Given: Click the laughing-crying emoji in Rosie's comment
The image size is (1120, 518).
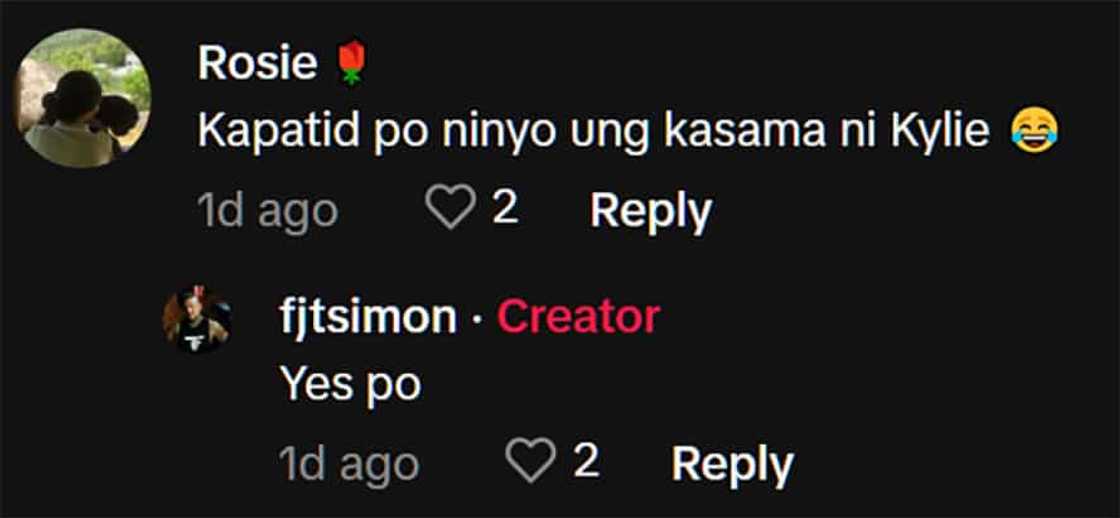Looking at the screenshot, I should [1034, 134].
